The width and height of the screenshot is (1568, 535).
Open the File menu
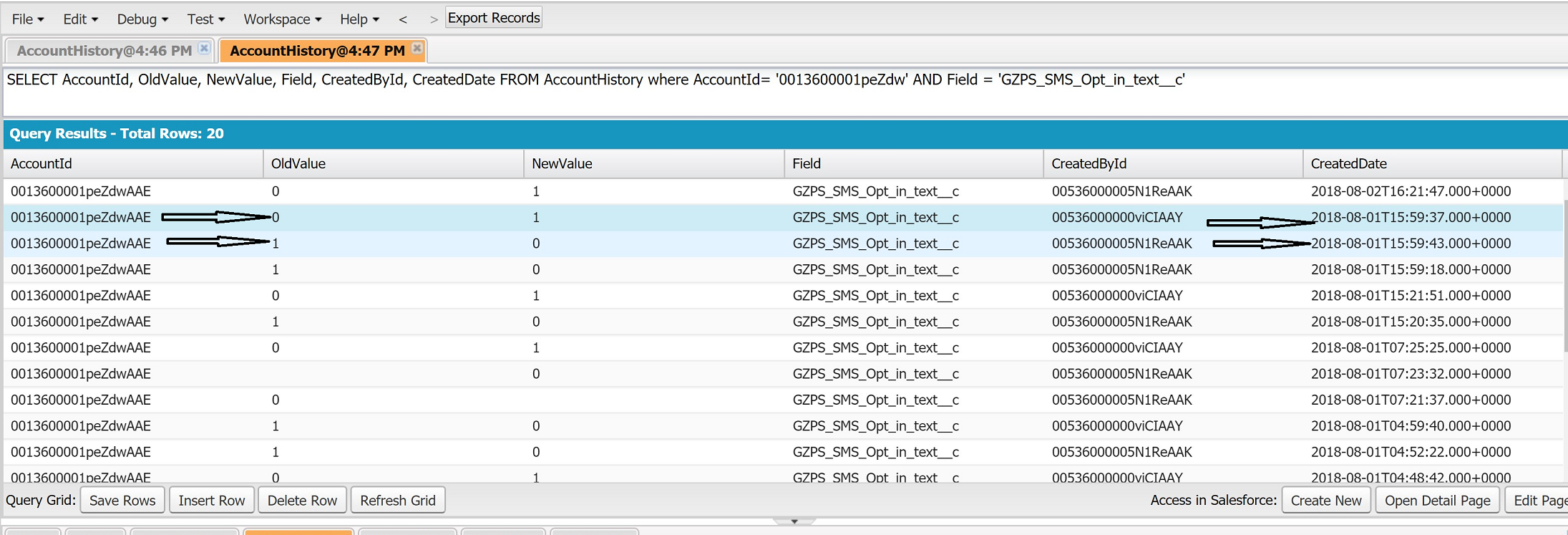point(28,19)
